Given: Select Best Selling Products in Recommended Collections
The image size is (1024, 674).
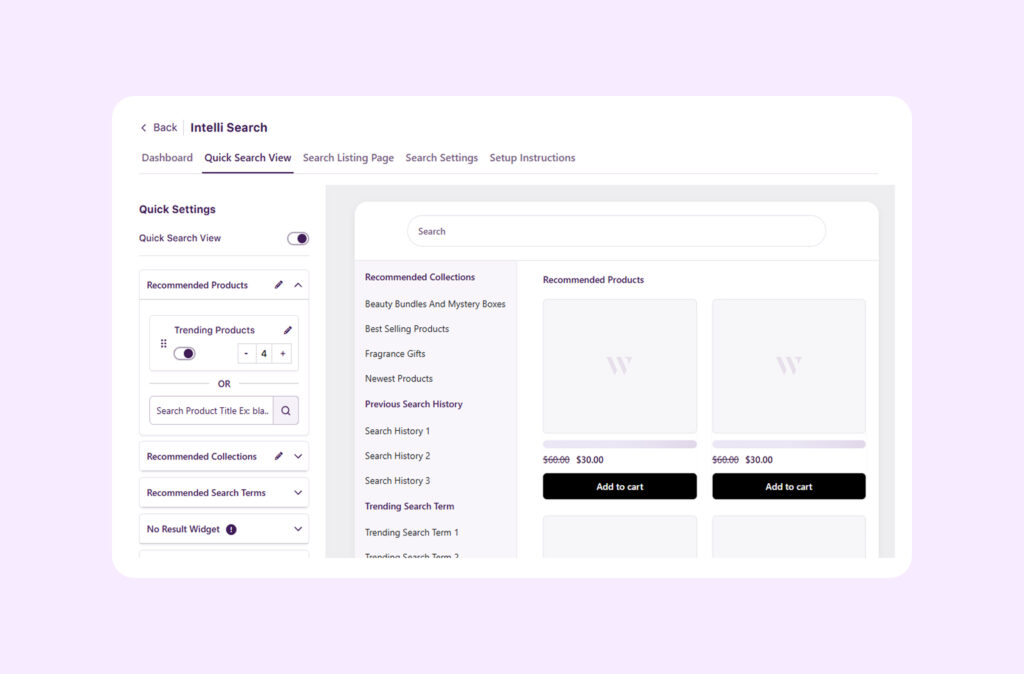Looking at the screenshot, I should 406,328.
